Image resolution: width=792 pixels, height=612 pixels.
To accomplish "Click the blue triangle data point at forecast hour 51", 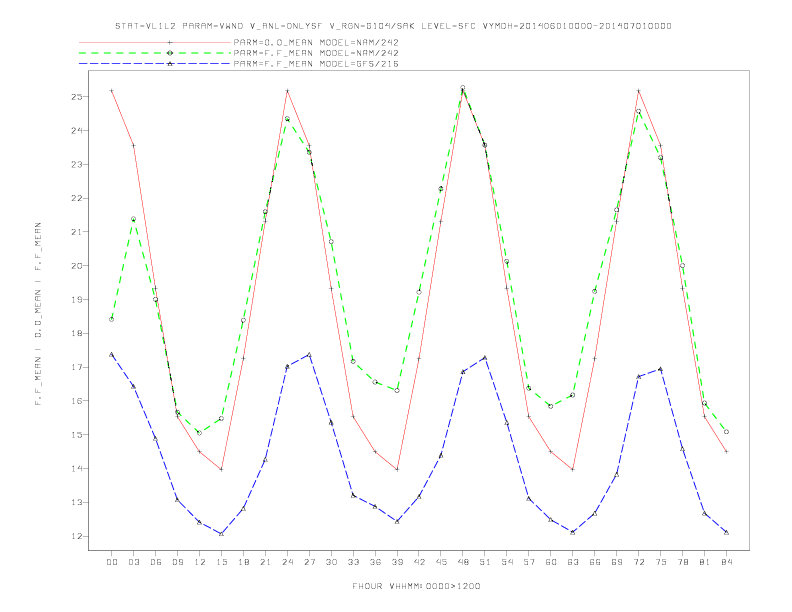I will 485,358.
